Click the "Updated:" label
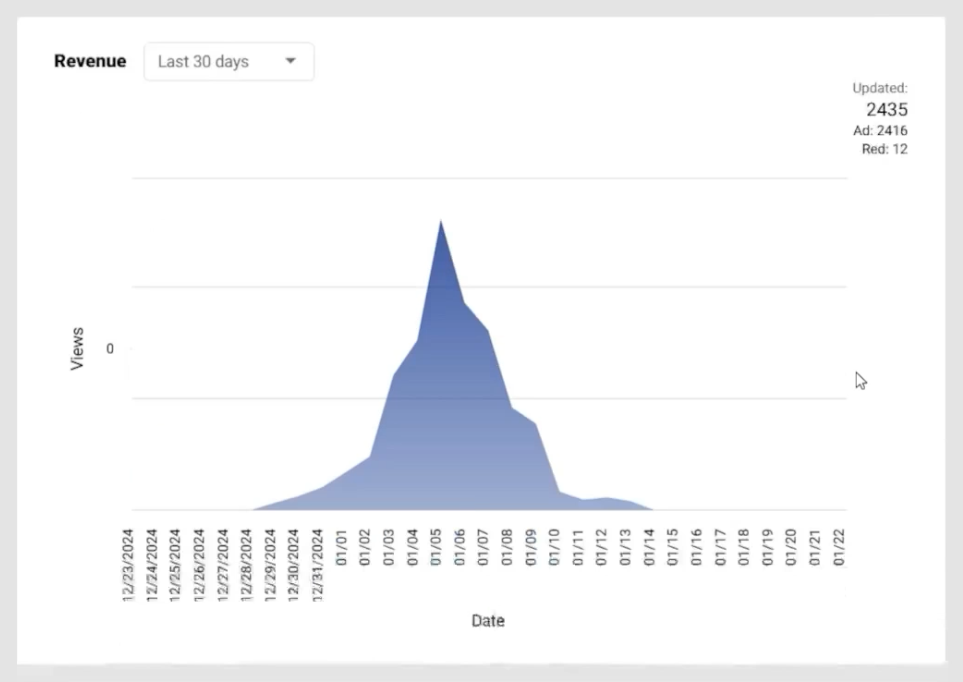 879,88
